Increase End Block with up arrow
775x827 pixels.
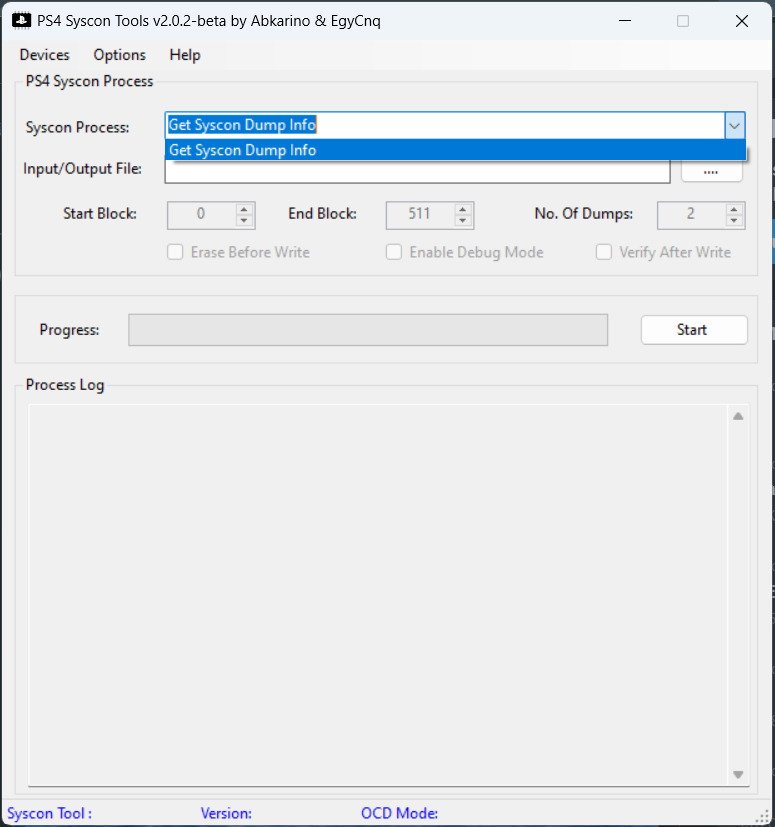pyautogui.click(x=463, y=209)
